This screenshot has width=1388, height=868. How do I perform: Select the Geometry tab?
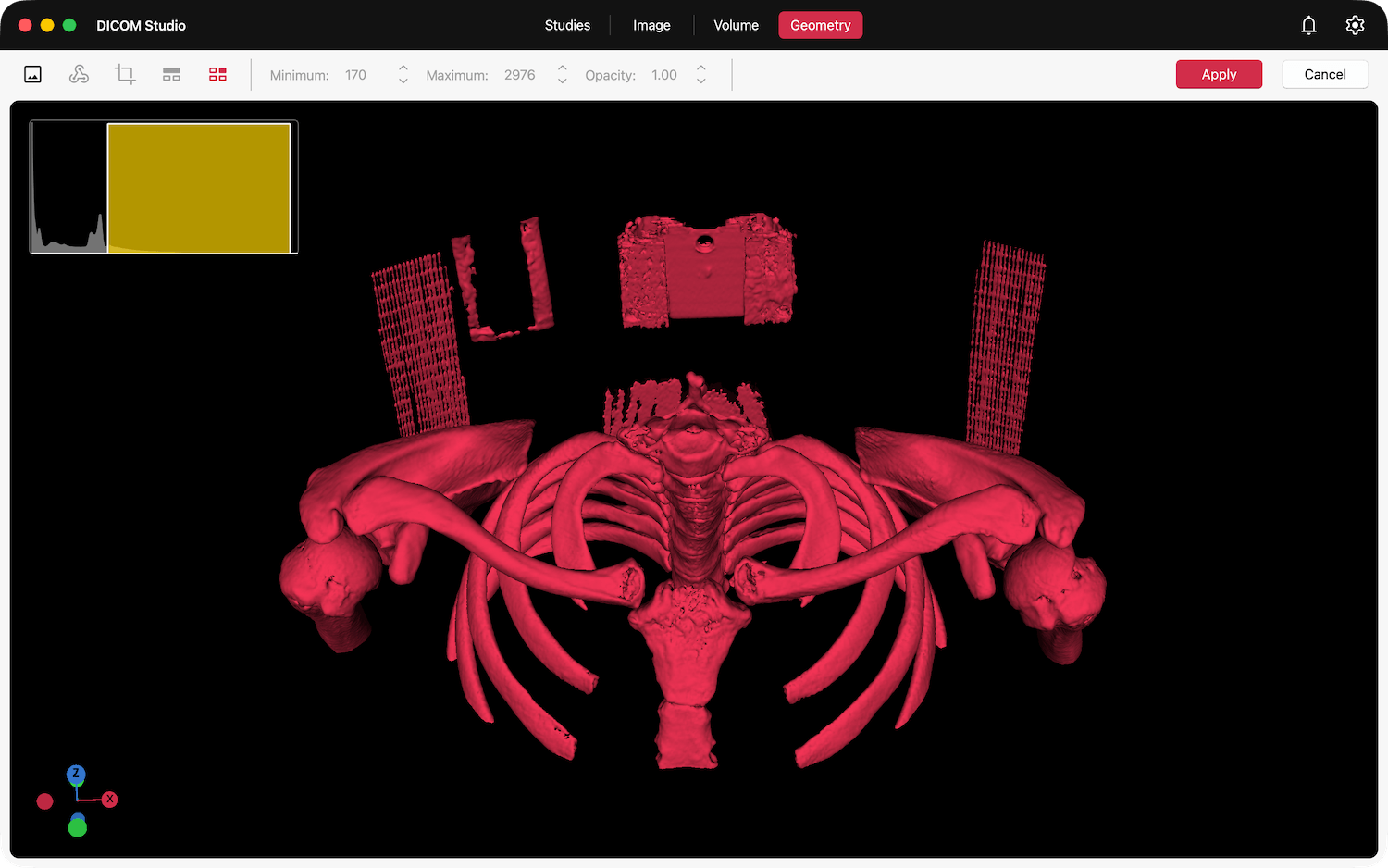(821, 25)
